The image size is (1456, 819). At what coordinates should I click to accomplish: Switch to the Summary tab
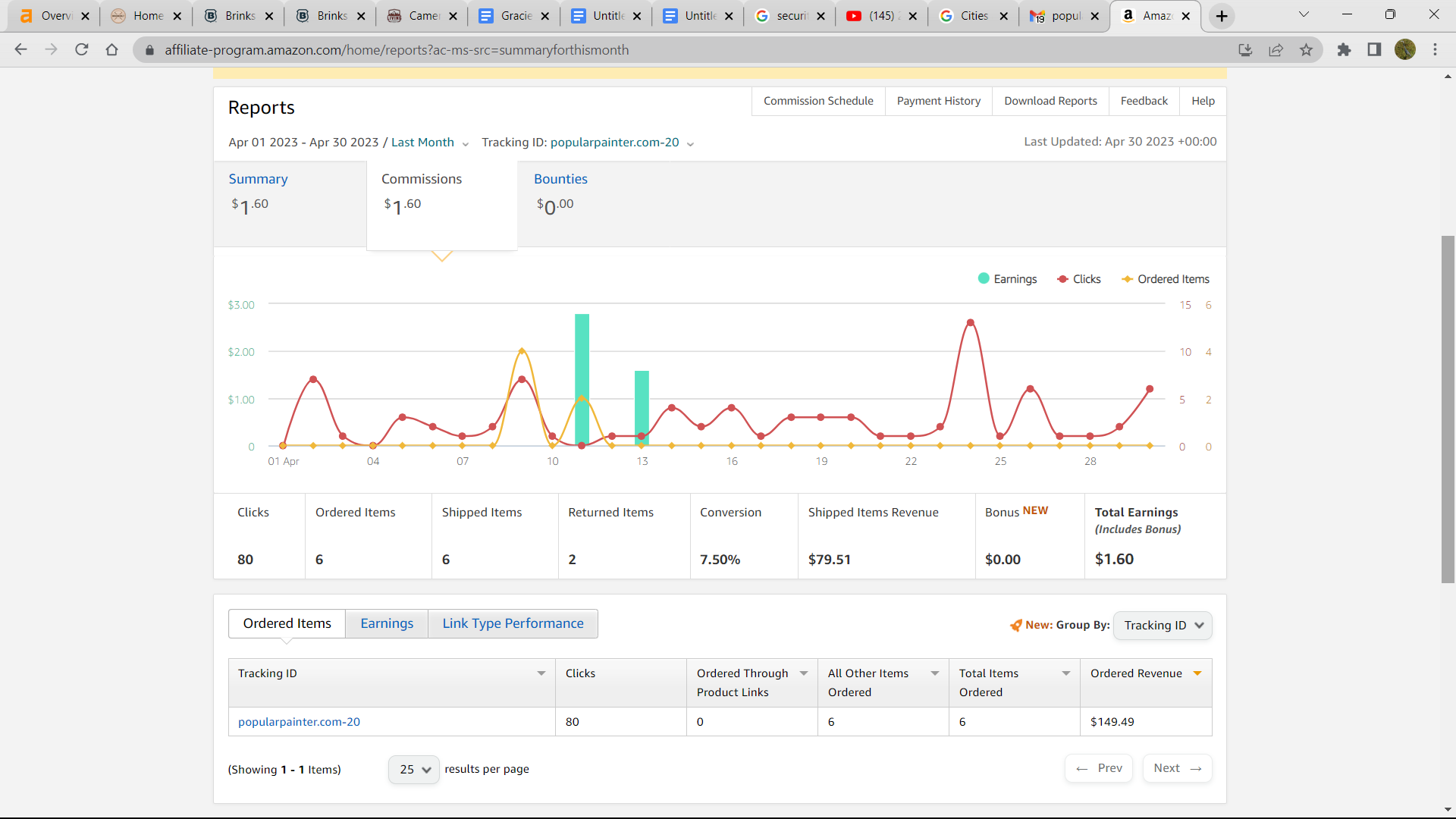pyautogui.click(x=290, y=203)
